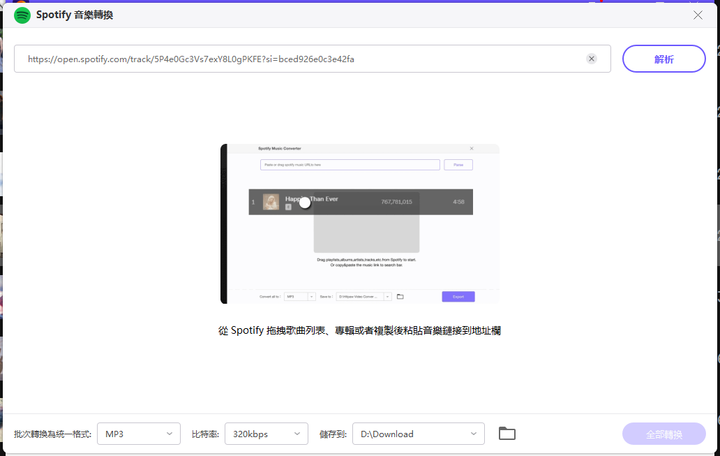Clear the URL field with X icon

click(x=591, y=59)
